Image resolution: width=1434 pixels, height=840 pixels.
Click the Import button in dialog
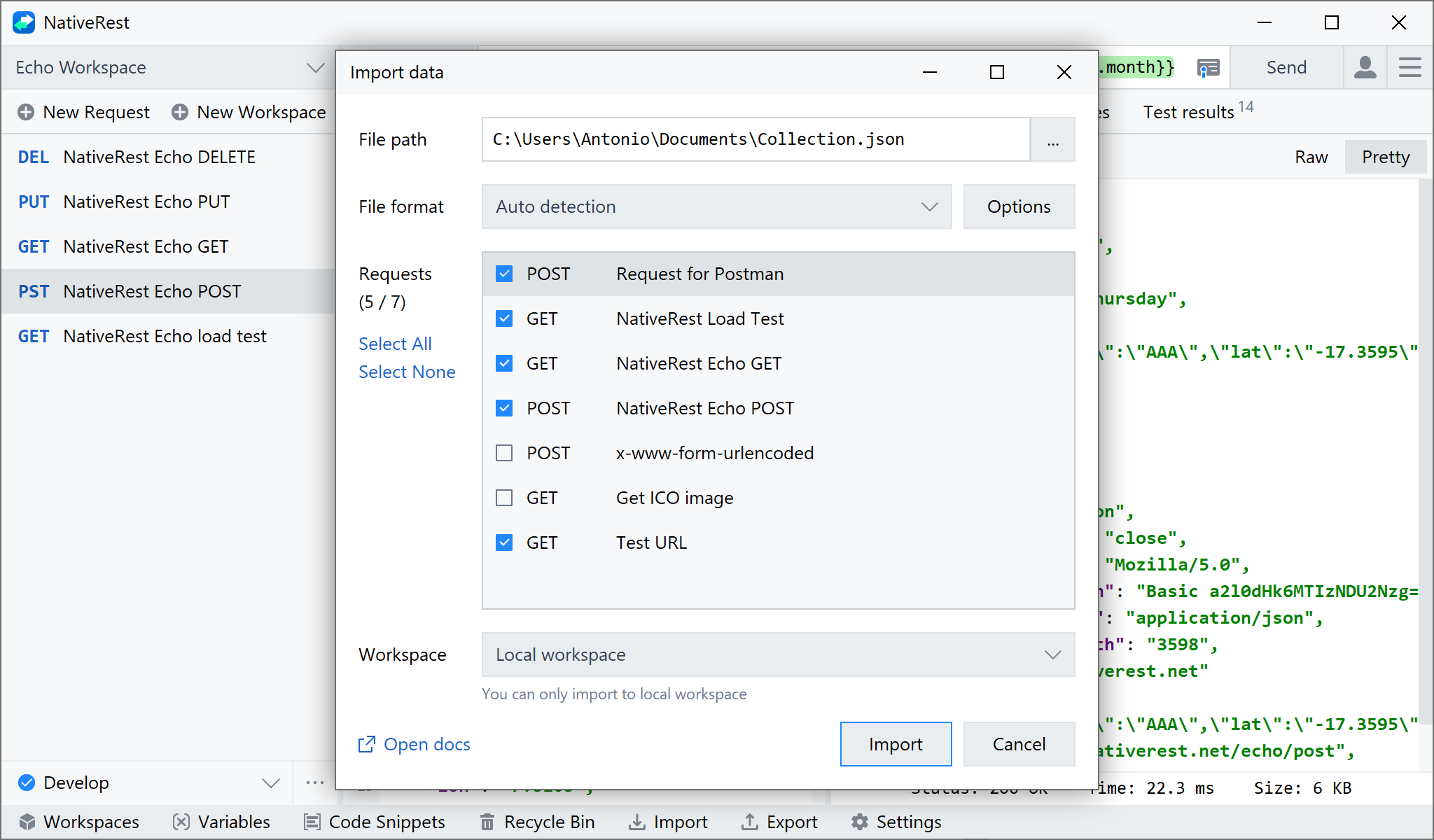click(x=896, y=744)
